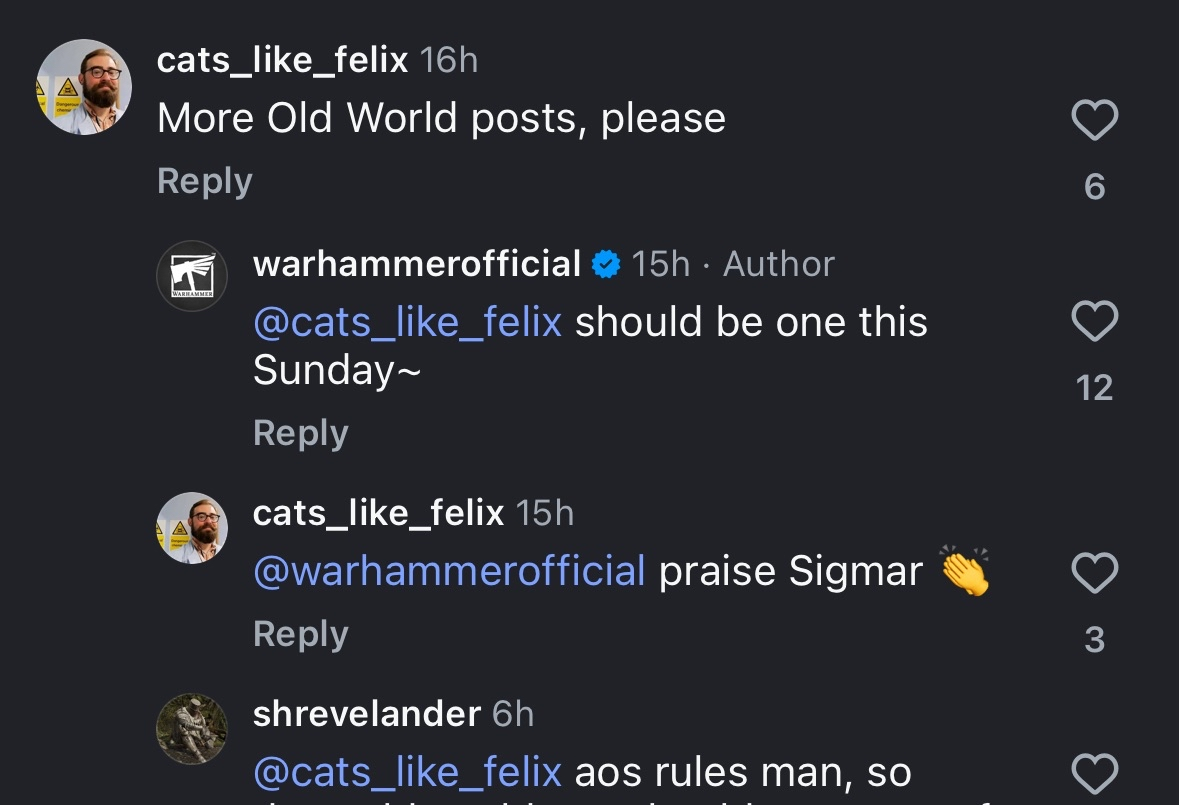Open cats_like_felix username on the top comment
Viewport: 1179px width, 805px height.
point(282,61)
